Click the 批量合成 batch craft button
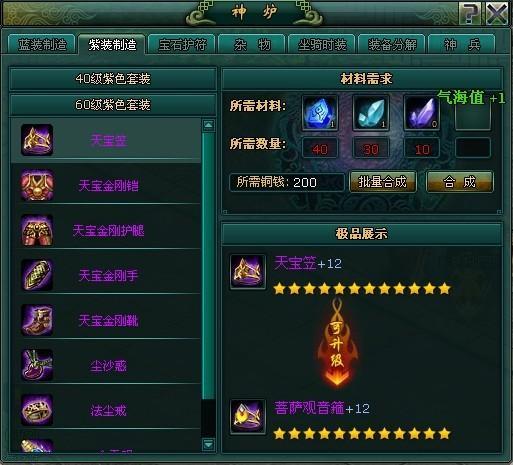This screenshot has height=465, width=513. click(383, 182)
